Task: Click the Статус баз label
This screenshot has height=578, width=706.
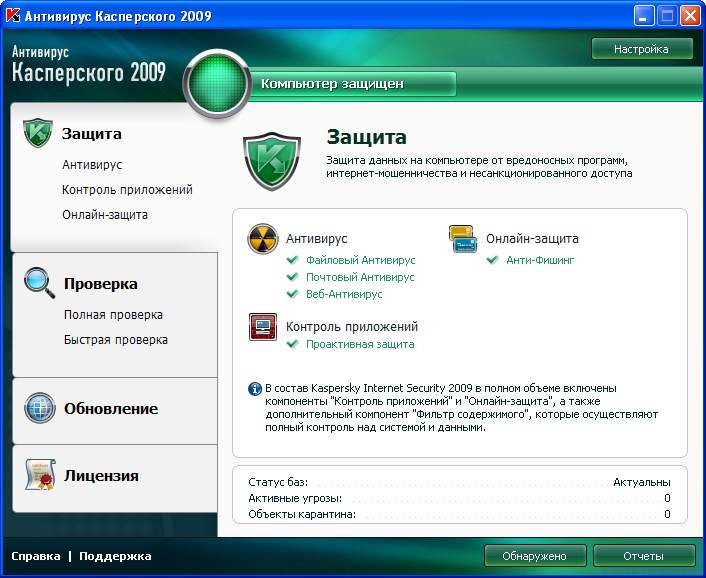Action: [278, 482]
